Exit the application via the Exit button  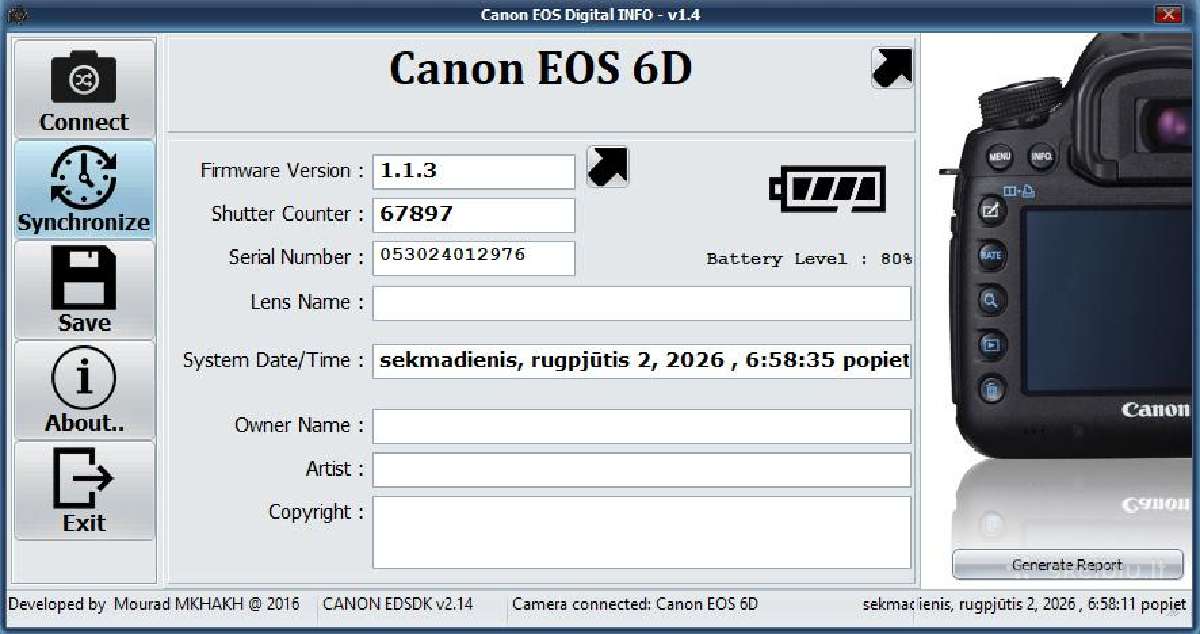click(84, 490)
